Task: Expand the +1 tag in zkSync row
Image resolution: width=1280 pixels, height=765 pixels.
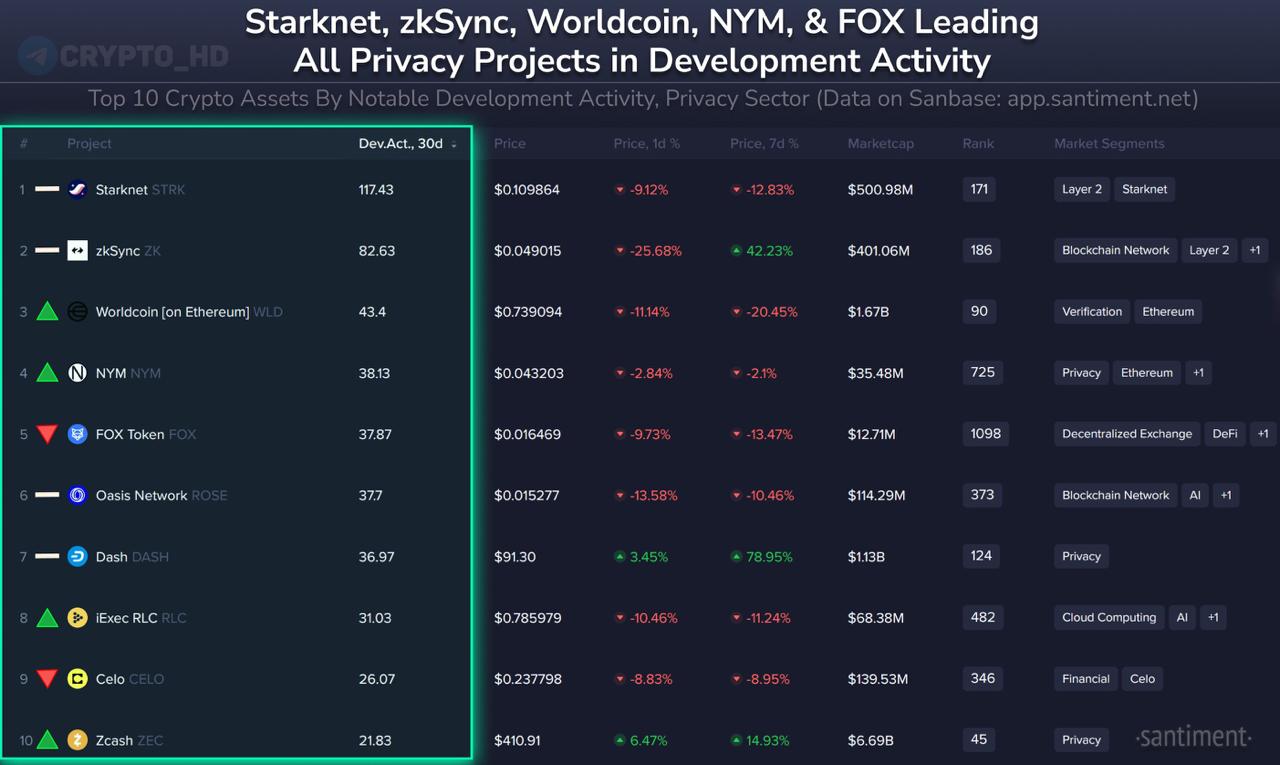Action: (x=1256, y=250)
